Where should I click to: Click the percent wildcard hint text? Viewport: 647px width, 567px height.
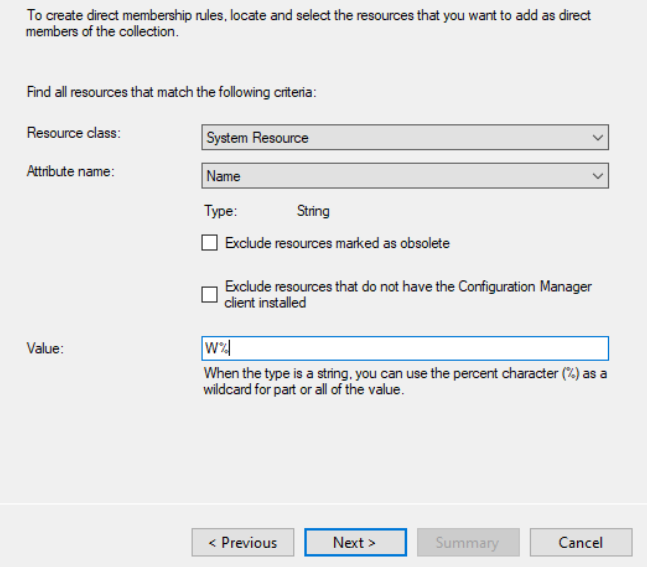pos(405,381)
